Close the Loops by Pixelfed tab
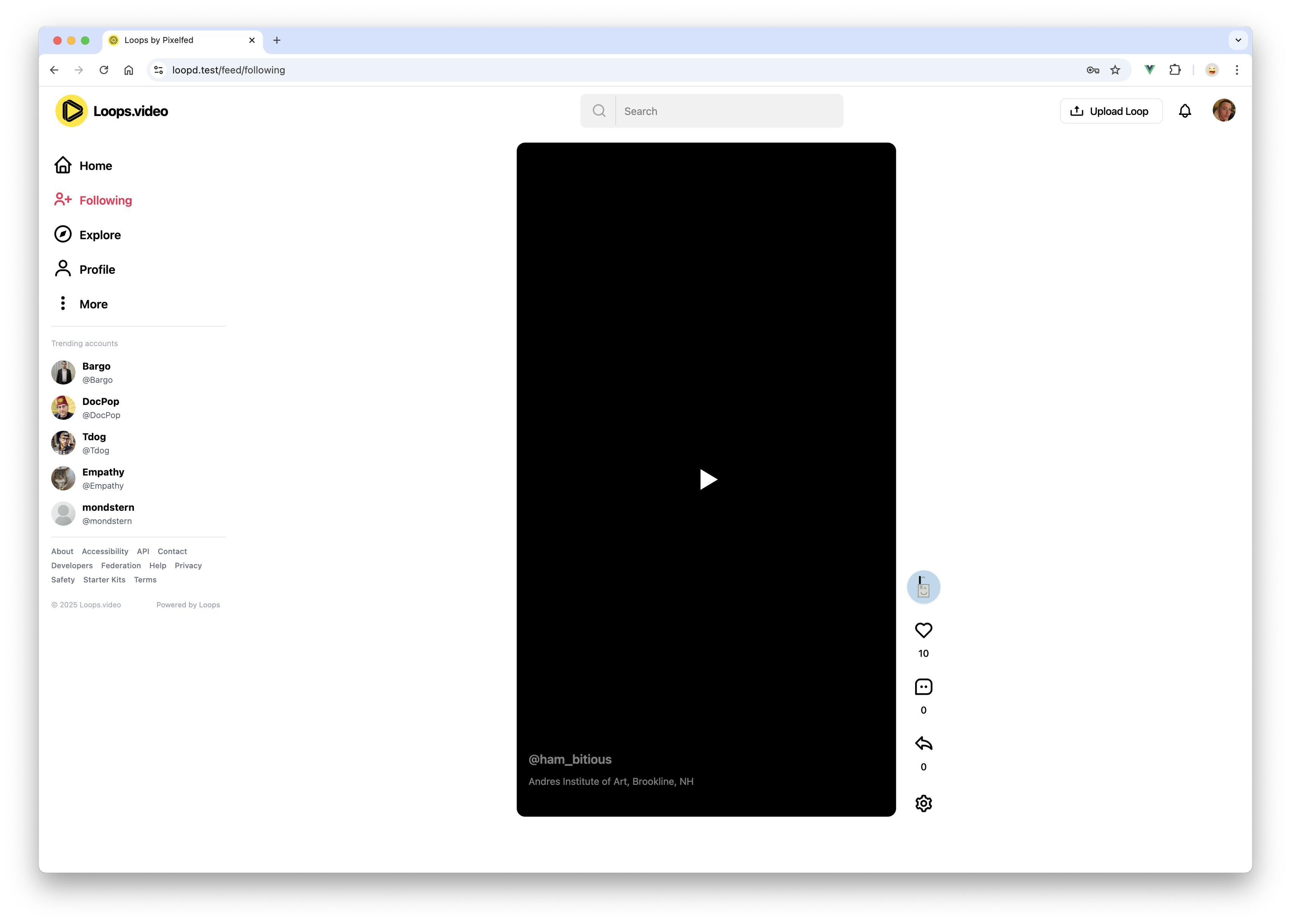1291x924 pixels. (251, 40)
